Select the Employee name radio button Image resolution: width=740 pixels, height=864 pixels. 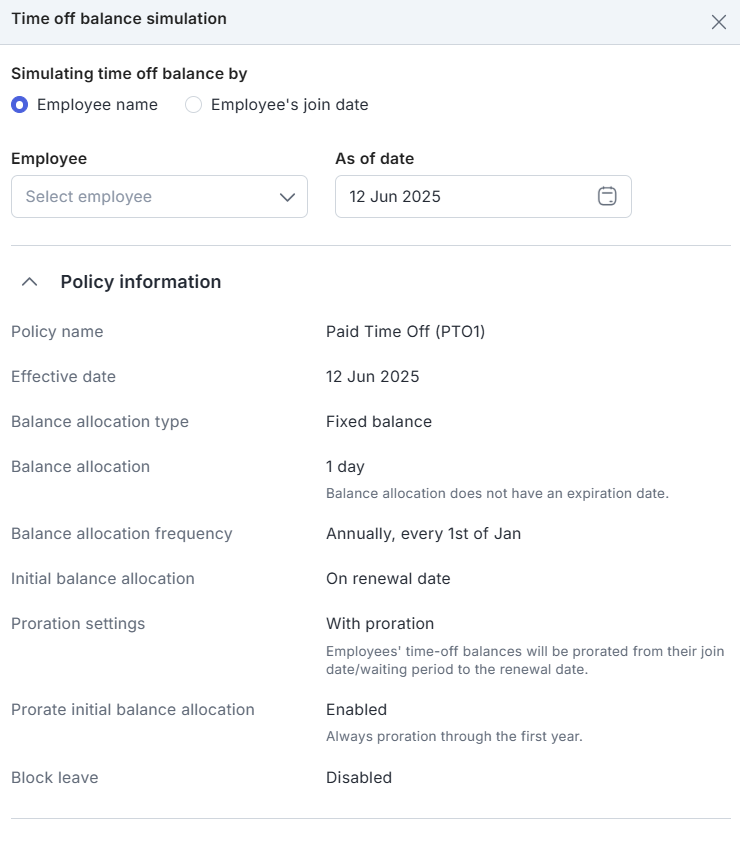coord(19,105)
